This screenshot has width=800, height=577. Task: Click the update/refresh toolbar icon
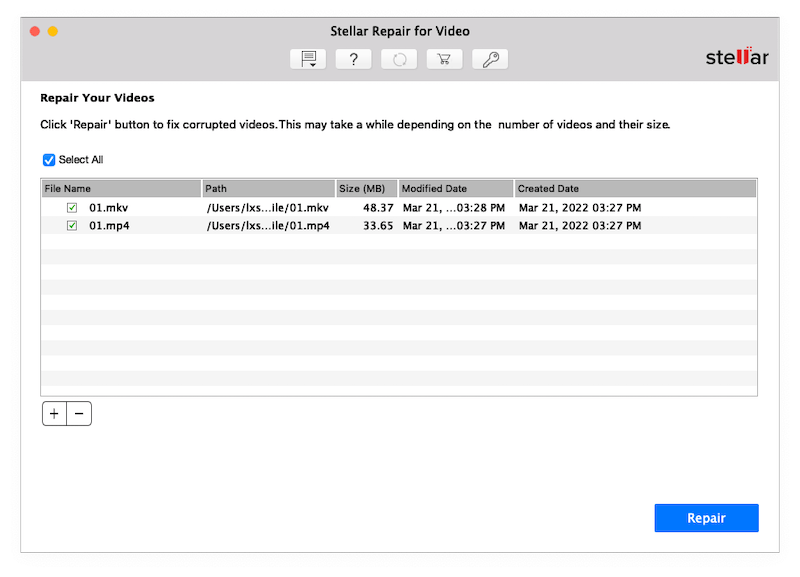coord(399,59)
